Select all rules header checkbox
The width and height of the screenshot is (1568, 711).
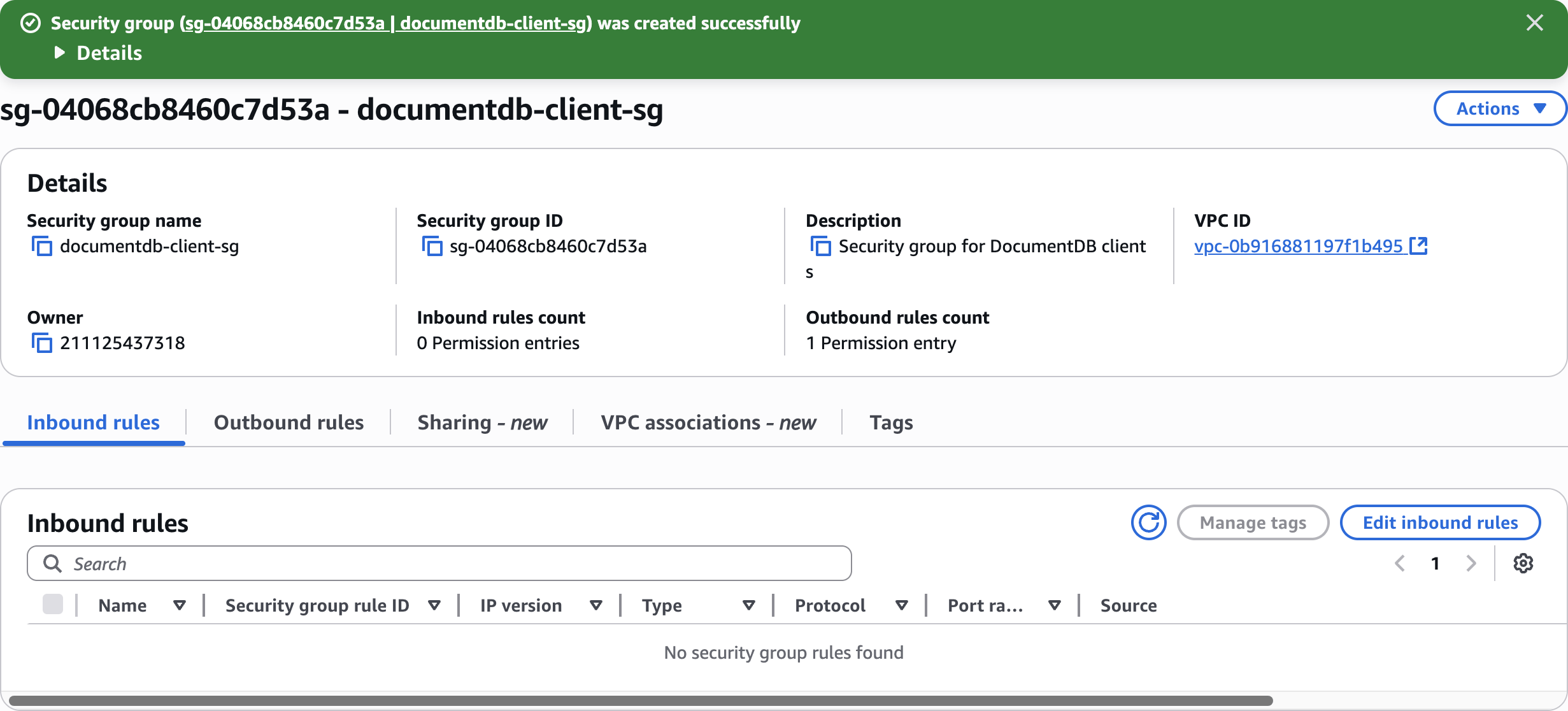[x=53, y=604]
